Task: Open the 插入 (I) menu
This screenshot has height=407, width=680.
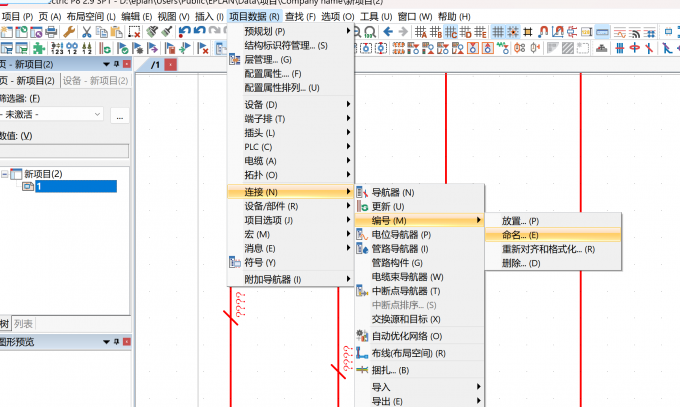Action: tap(209, 16)
